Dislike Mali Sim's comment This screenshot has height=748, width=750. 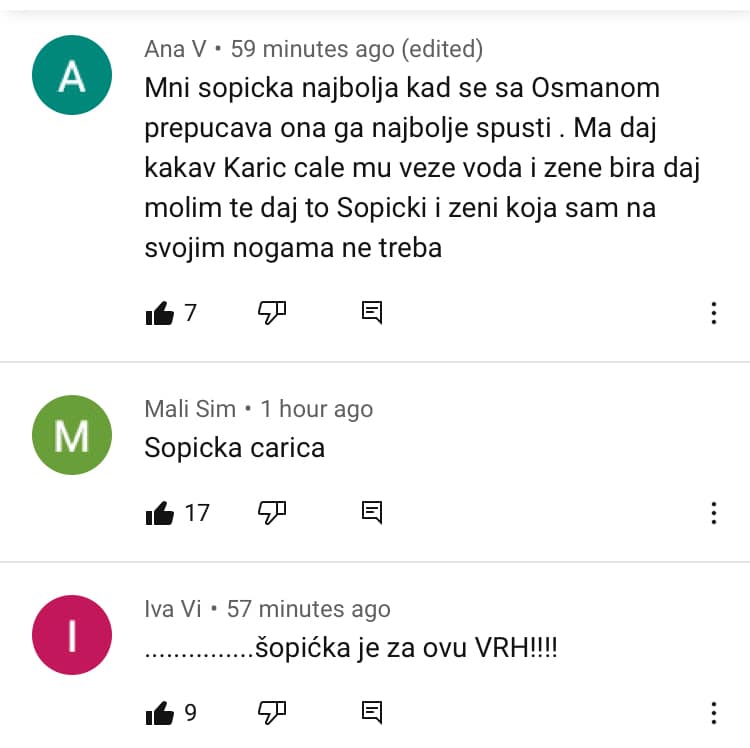[272, 513]
